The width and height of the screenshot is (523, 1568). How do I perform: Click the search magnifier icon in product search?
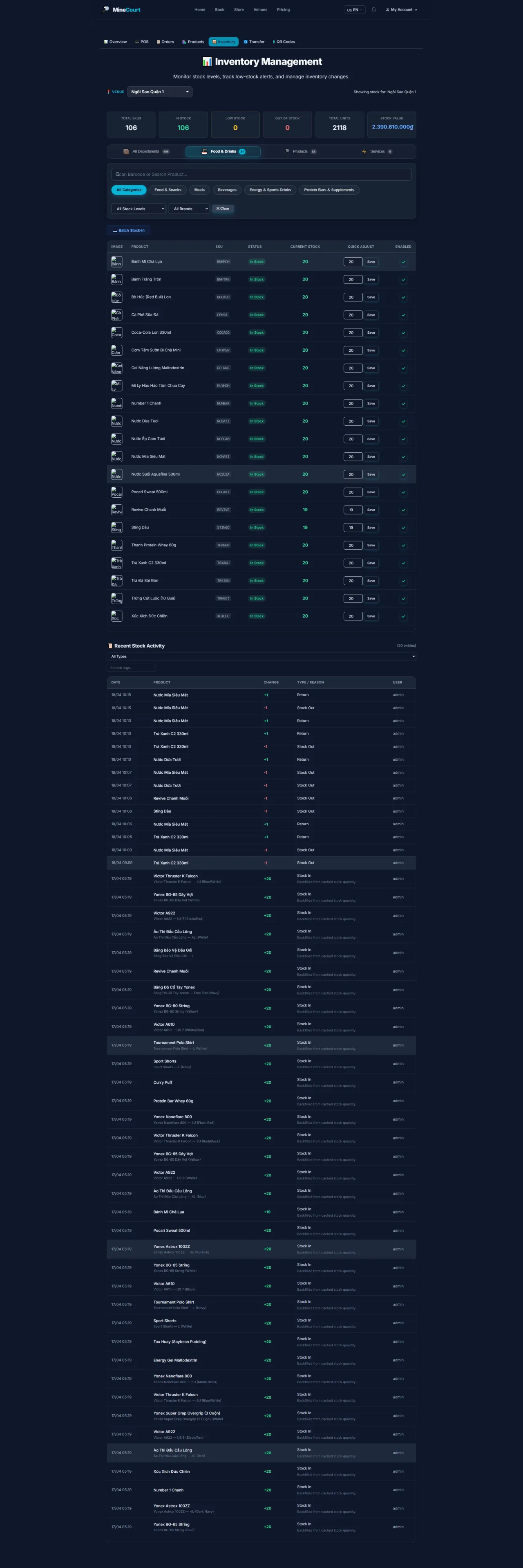(x=117, y=174)
